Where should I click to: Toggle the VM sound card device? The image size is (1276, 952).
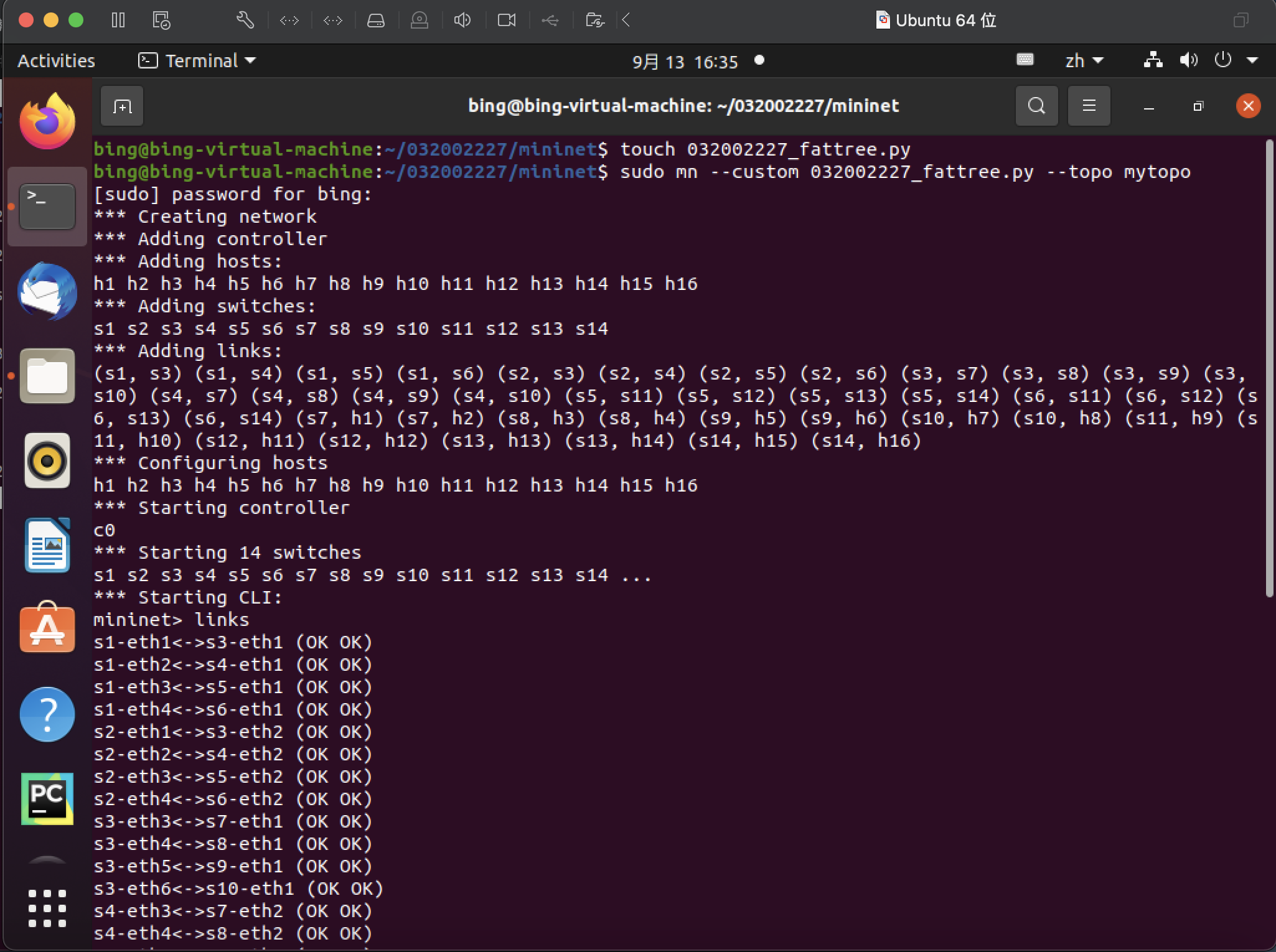(x=462, y=21)
